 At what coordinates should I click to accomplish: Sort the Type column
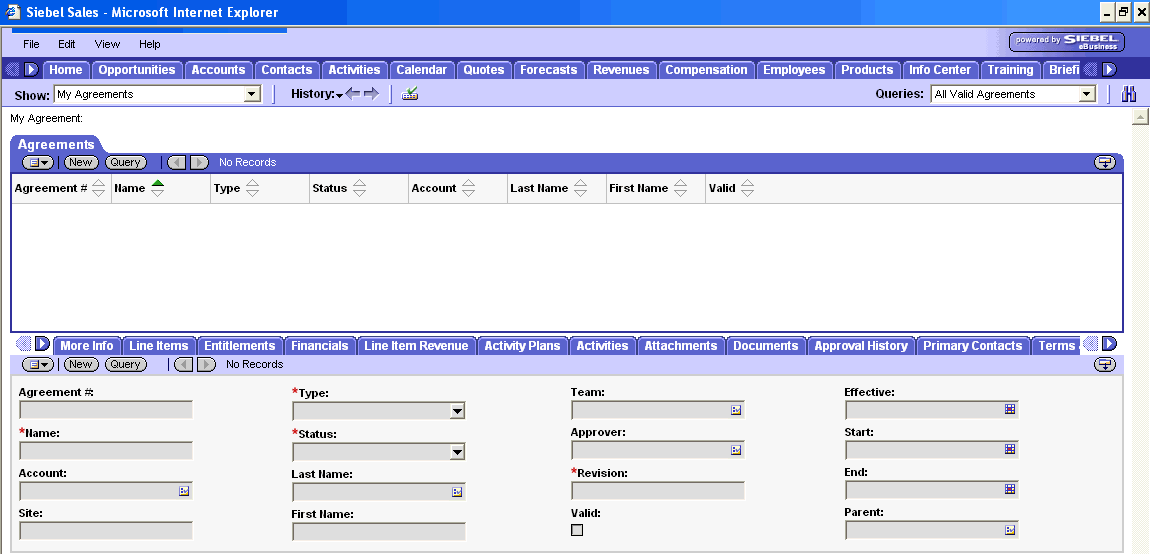click(252, 188)
